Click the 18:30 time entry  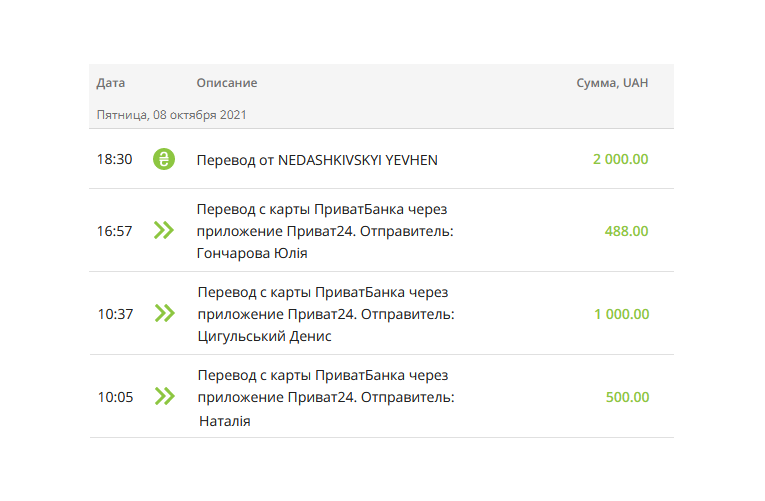pos(115,159)
